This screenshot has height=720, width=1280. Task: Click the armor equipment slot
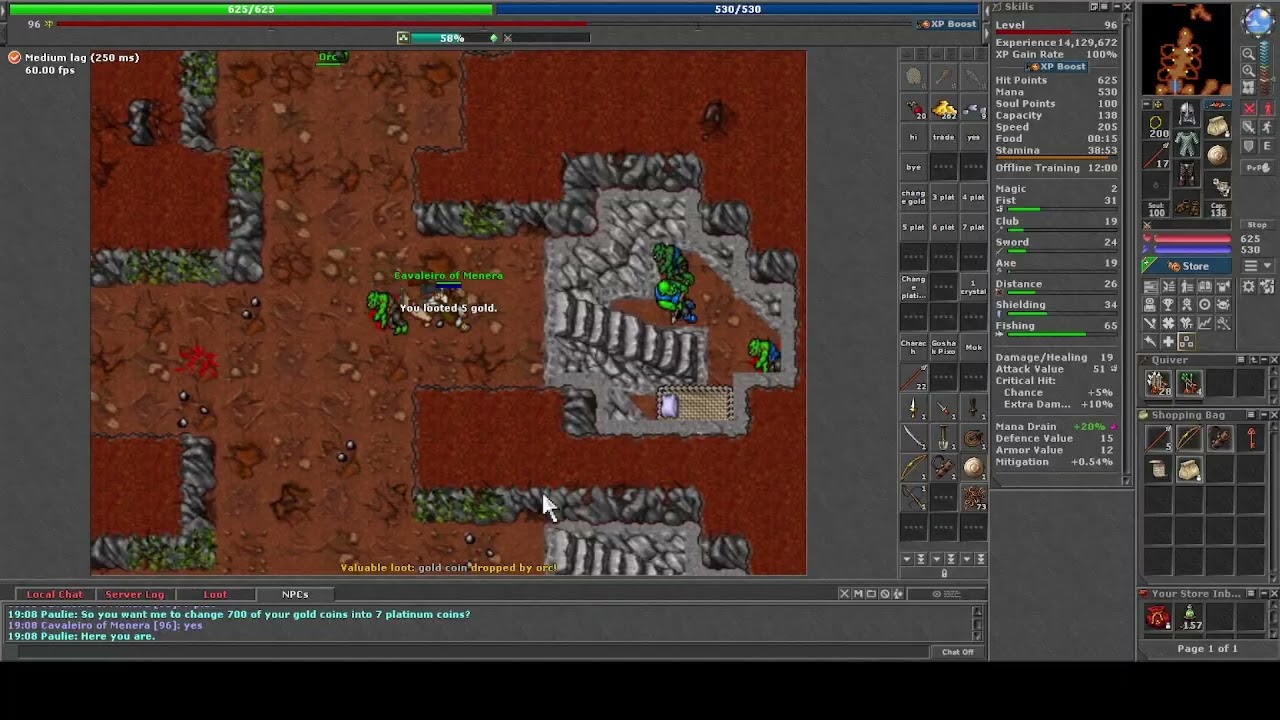(1187, 143)
